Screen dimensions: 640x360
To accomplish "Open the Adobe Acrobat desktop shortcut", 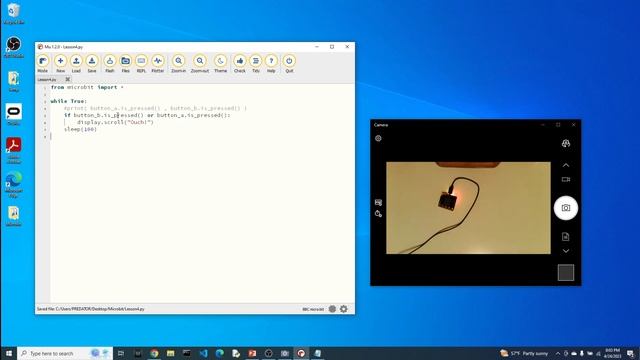I will click(13, 150).
